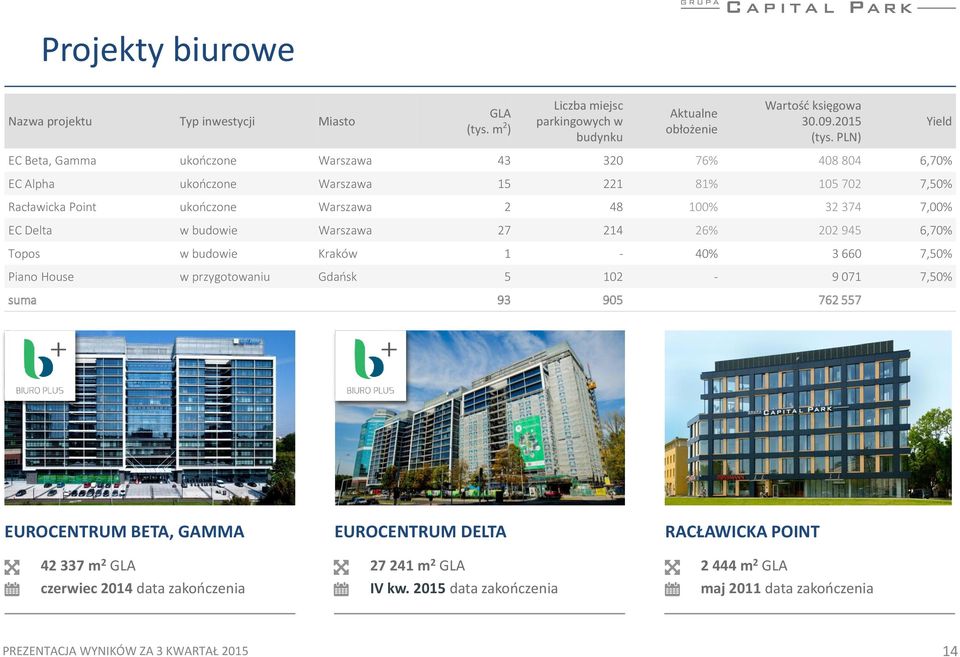Click the 76% occupancy value
This screenshot has width=960, height=657.
pos(707,160)
